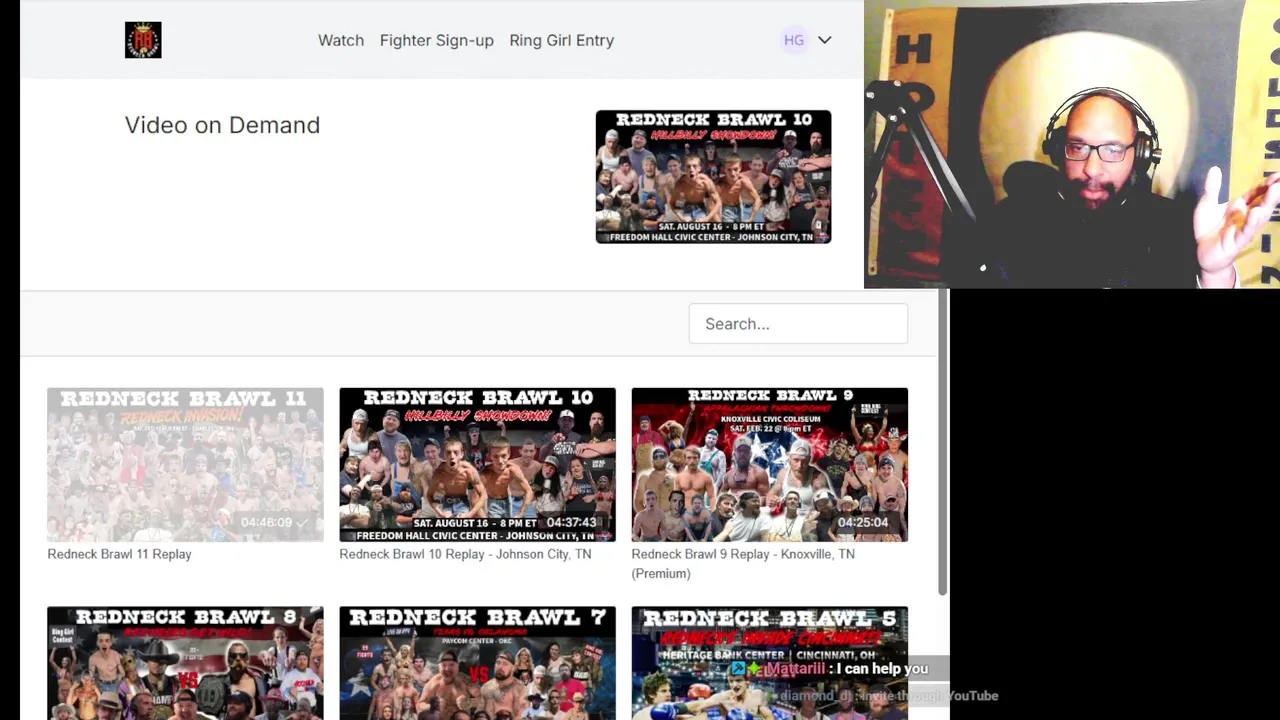Image resolution: width=1280 pixels, height=720 pixels.
Task: Click the 04:46:09 duration label
Action: tap(266, 523)
